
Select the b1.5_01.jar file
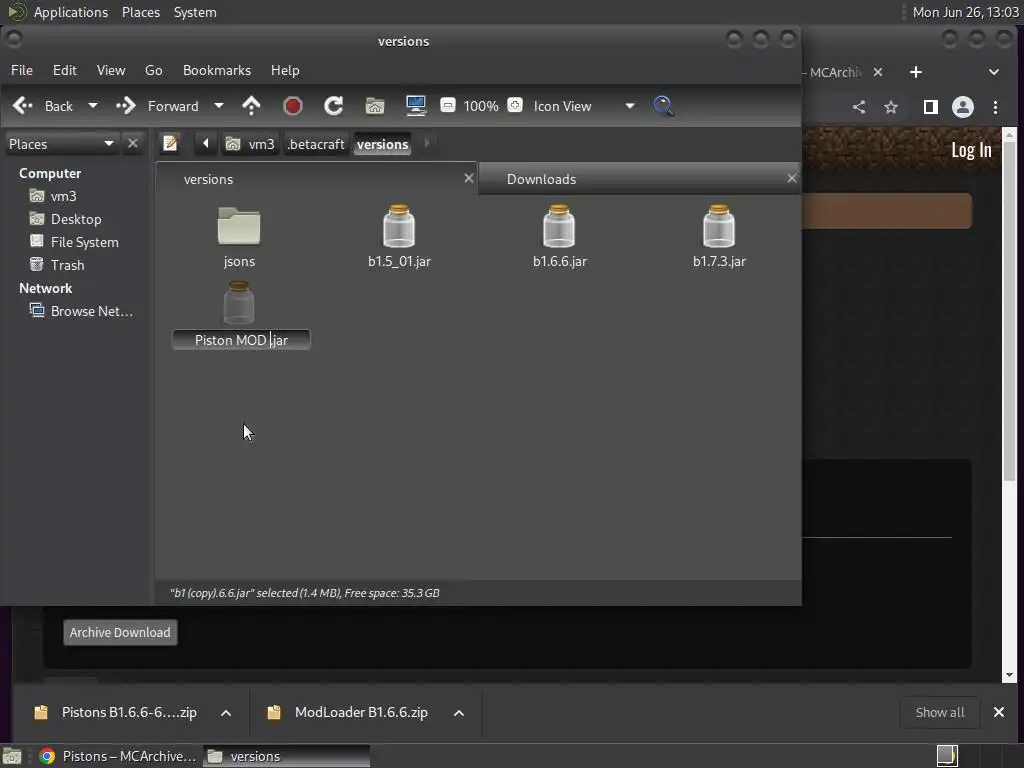click(x=399, y=237)
